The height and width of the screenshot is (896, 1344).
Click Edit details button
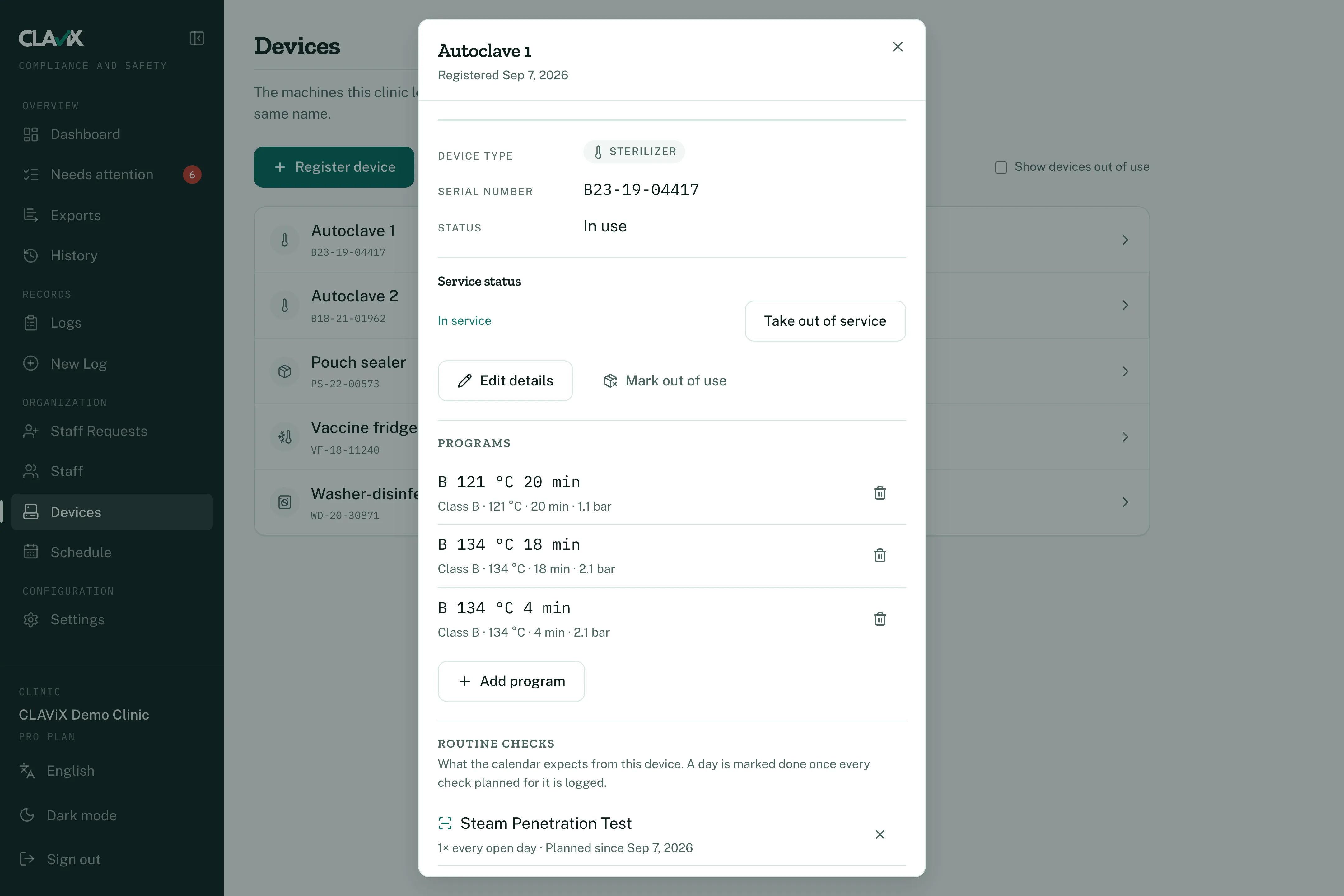tap(505, 380)
